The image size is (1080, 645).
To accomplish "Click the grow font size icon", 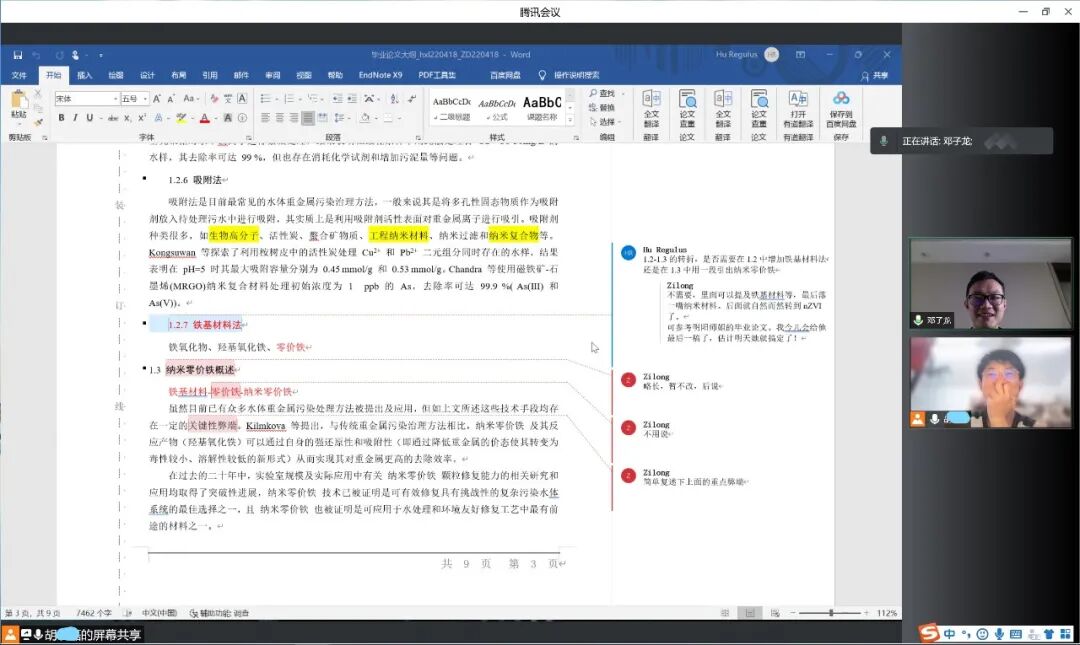I will [156, 99].
